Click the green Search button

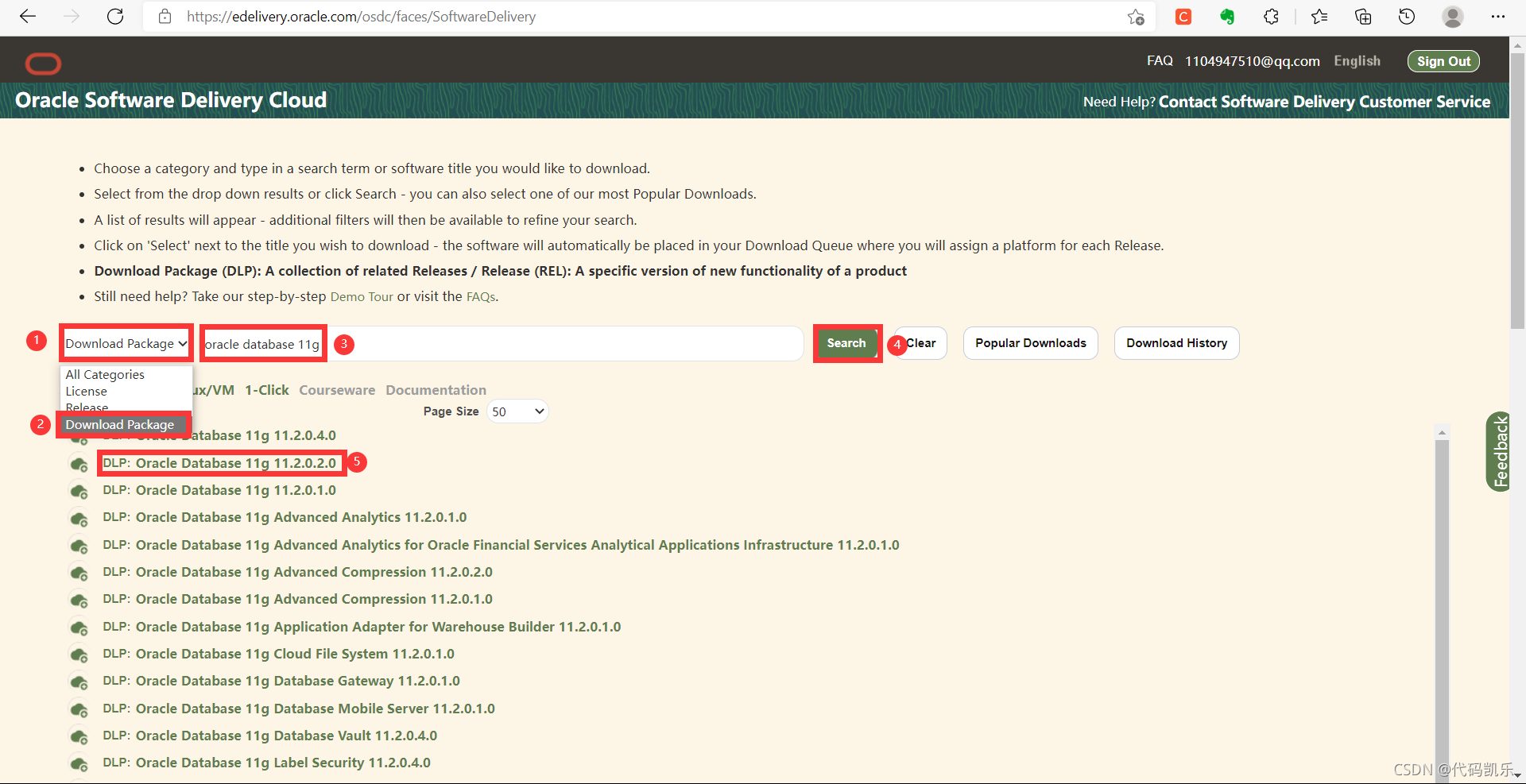(x=846, y=343)
